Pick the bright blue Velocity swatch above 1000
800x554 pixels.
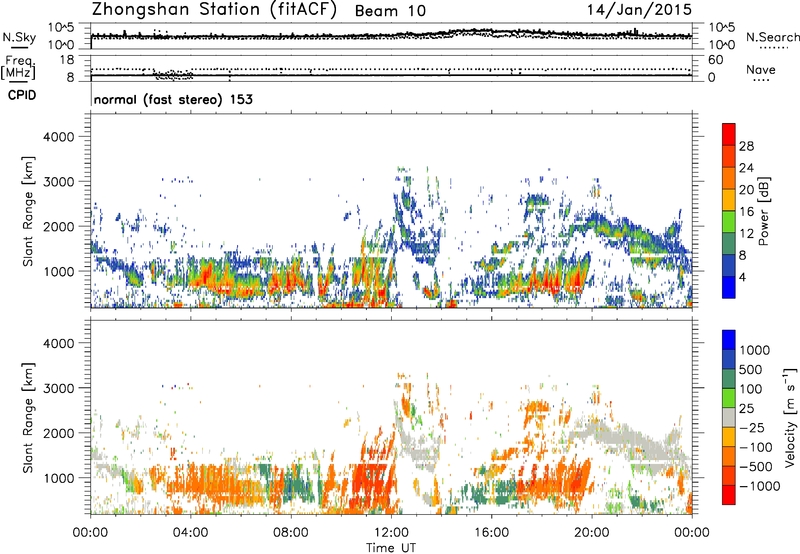729,340
